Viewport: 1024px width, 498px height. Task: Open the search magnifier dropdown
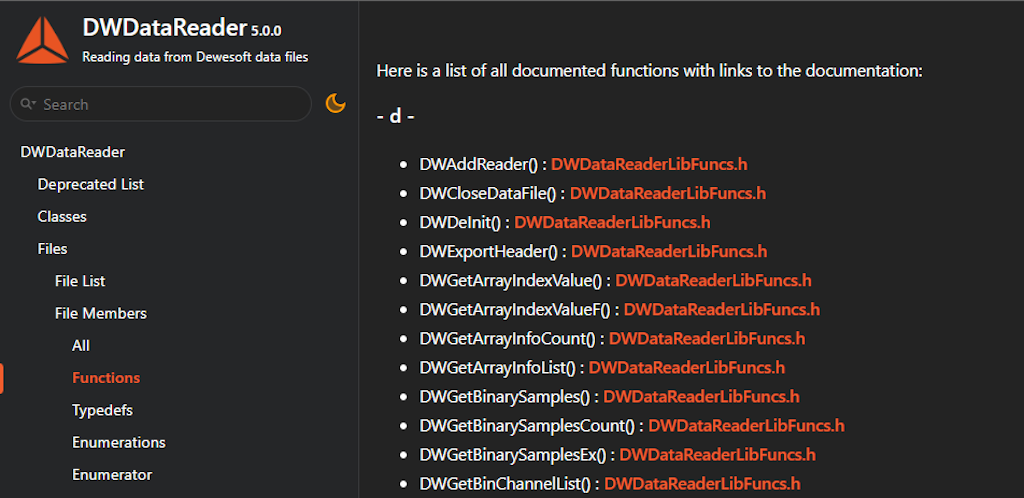[28, 104]
